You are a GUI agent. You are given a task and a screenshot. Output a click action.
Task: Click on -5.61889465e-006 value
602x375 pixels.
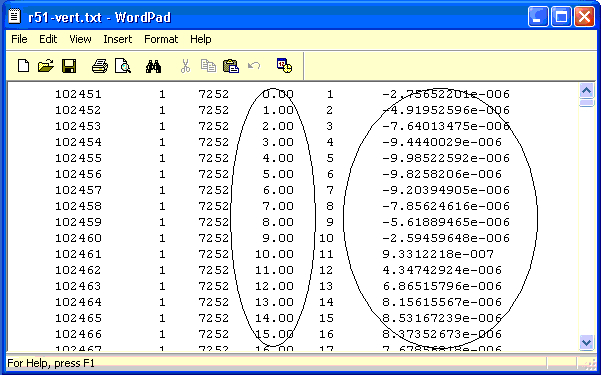(446, 222)
